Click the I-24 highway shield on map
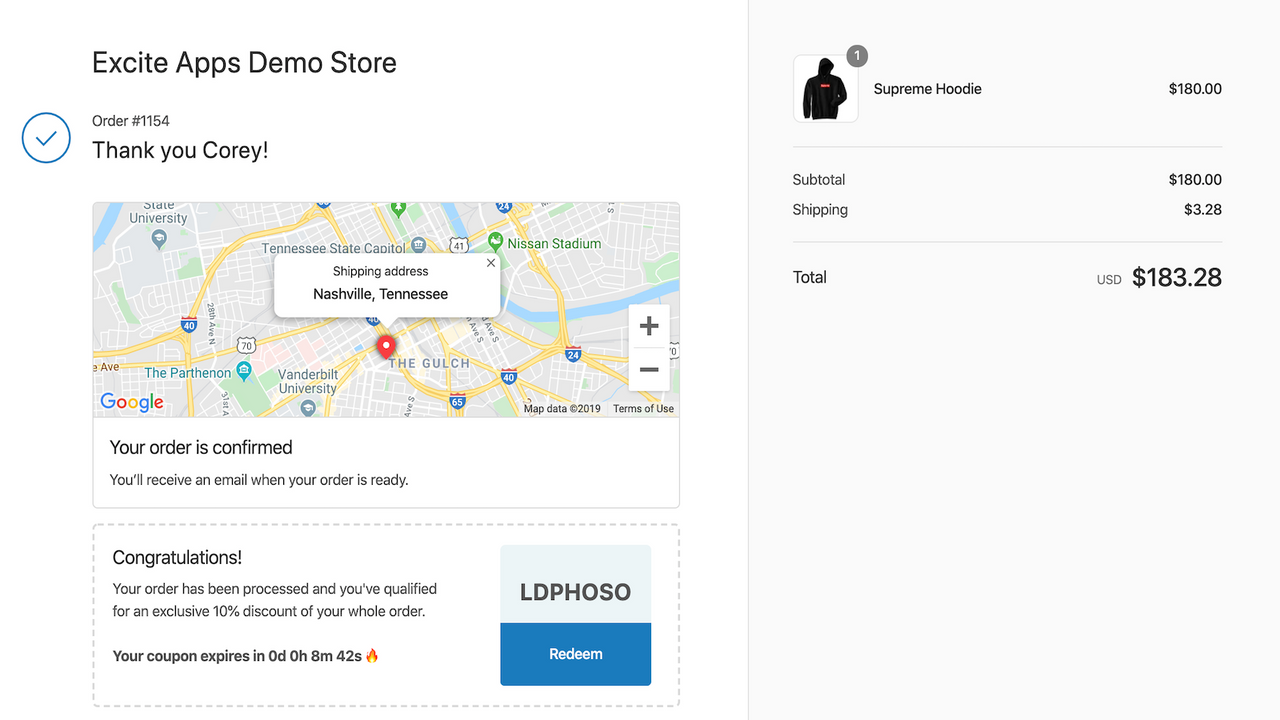1280x720 pixels. (x=573, y=354)
